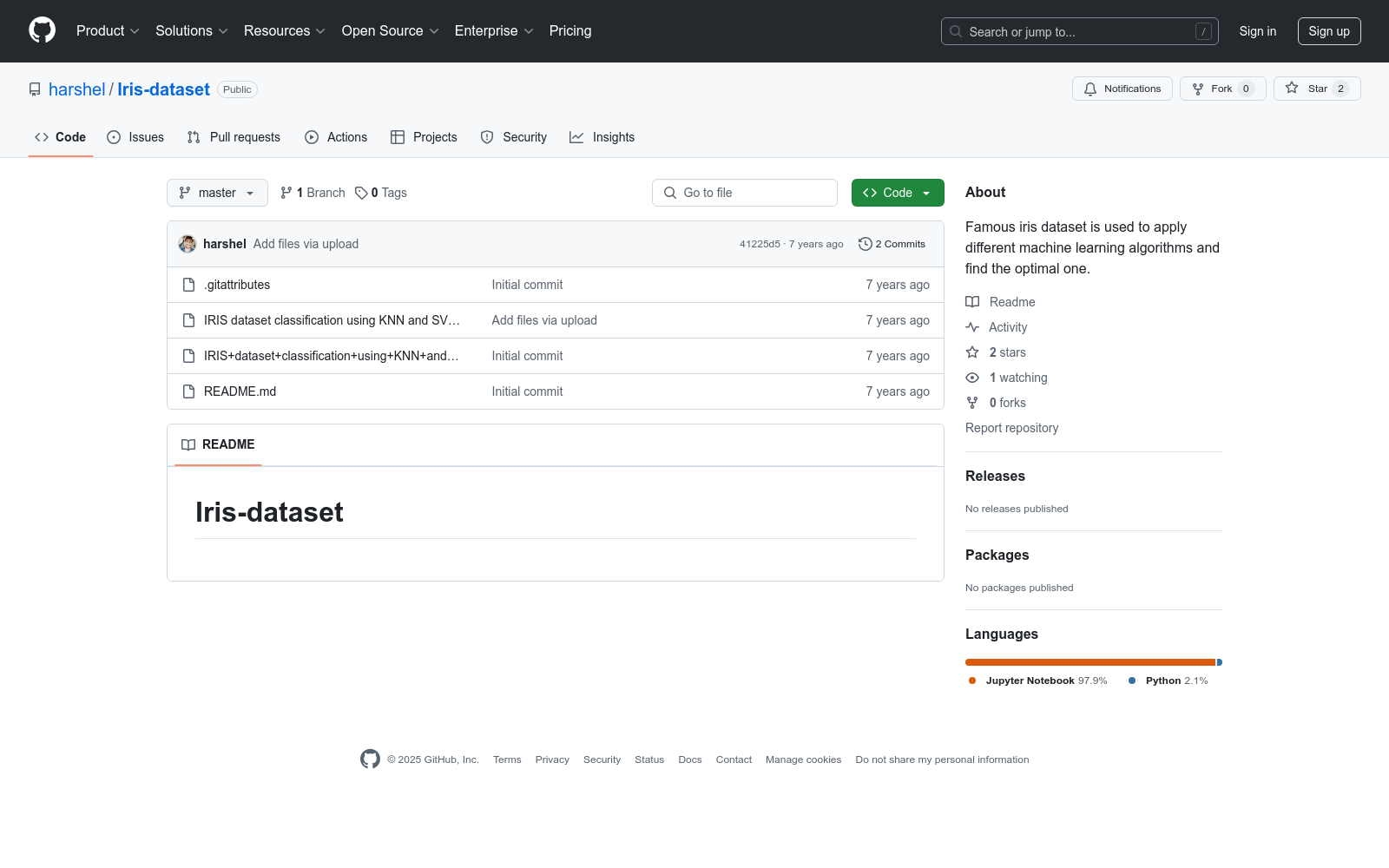This screenshot has width=1389, height=868.
Task: Open the Insights tab
Action: 602,137
